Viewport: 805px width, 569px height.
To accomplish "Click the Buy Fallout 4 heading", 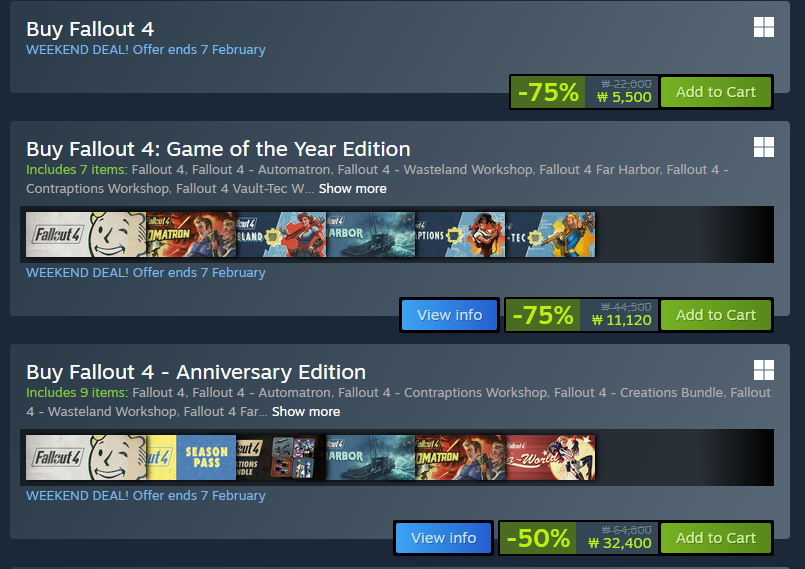I will click(x=90, y=29).
